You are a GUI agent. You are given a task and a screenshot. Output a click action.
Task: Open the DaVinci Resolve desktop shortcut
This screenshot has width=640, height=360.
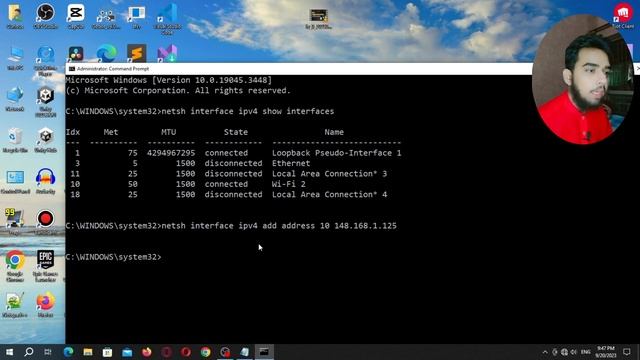(x=76, y=54)
